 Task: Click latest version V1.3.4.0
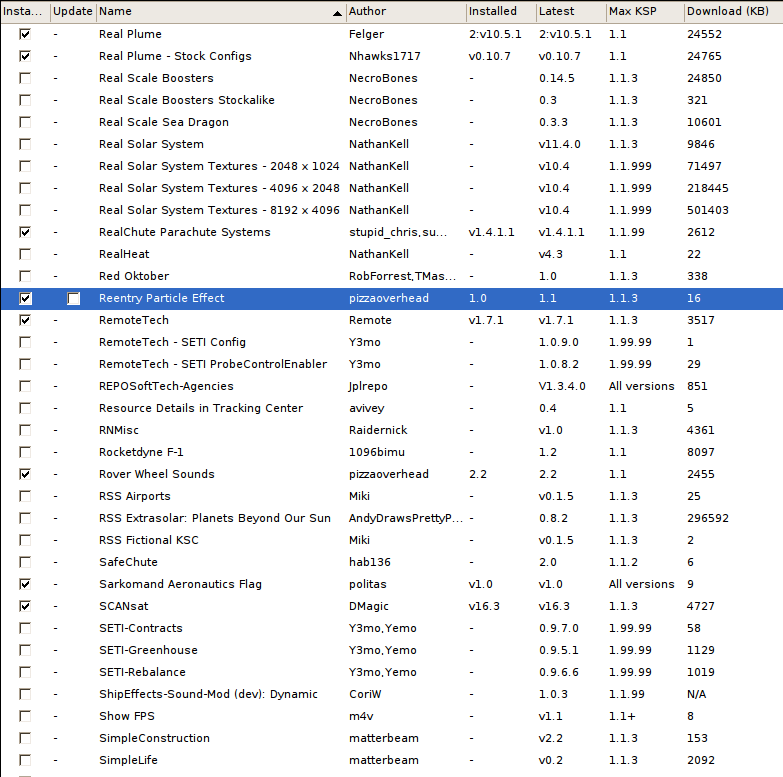[x=562, y=386]
